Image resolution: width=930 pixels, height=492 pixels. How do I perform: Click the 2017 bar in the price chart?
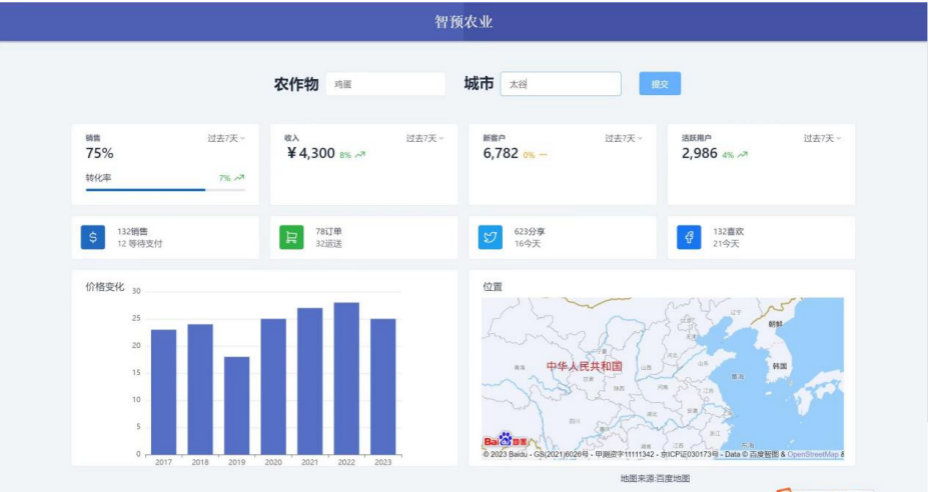click(164, 392)
